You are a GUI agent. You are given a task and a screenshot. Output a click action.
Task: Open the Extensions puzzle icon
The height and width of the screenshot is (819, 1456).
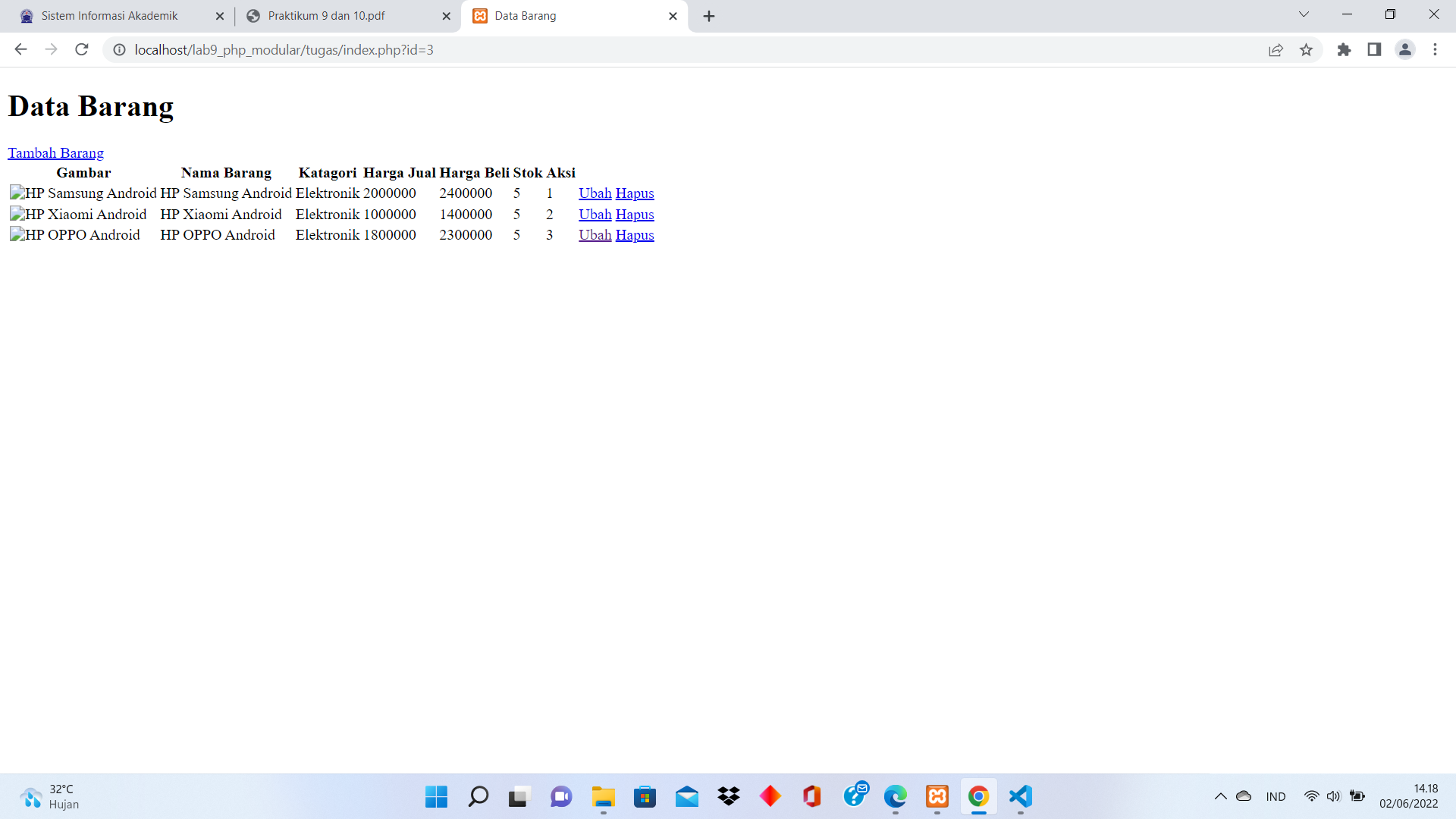tap(1344, 49)
